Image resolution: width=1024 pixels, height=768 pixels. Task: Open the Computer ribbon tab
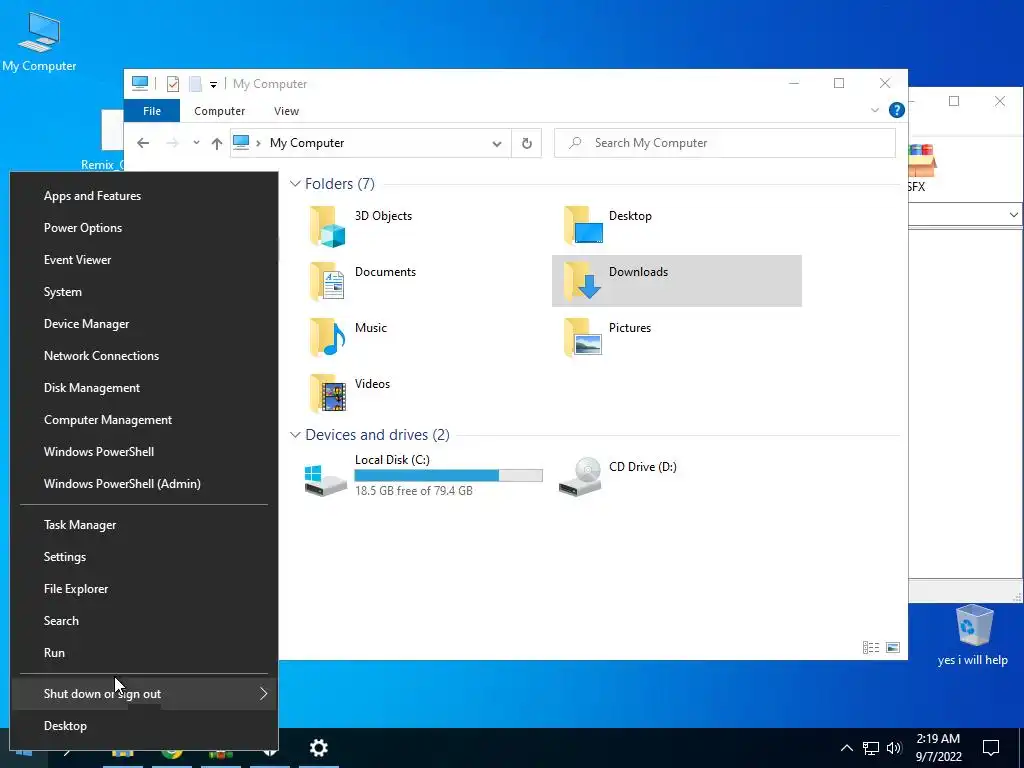219,111
